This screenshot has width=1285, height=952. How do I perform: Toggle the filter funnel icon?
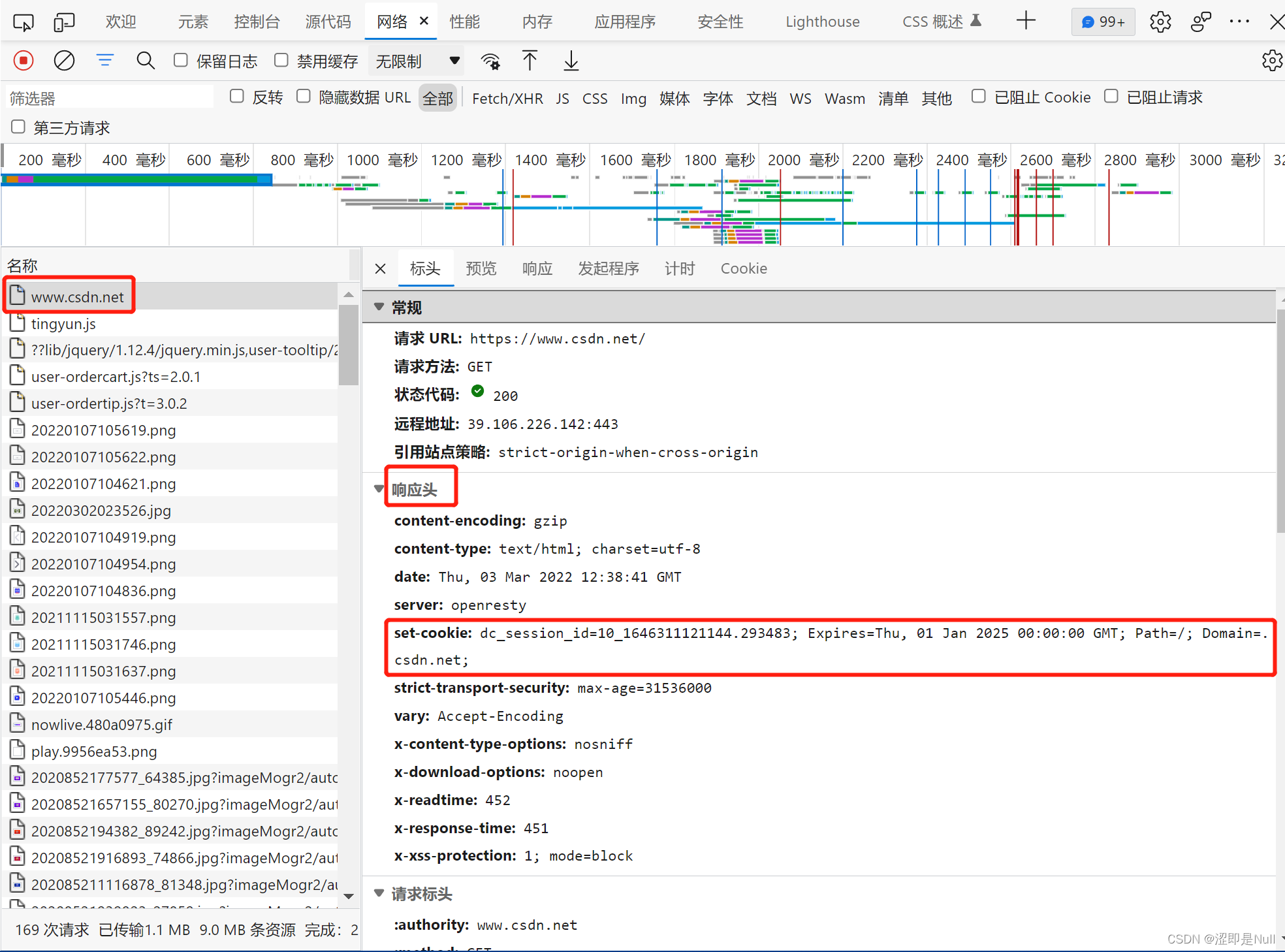click(x=104, y=61)
